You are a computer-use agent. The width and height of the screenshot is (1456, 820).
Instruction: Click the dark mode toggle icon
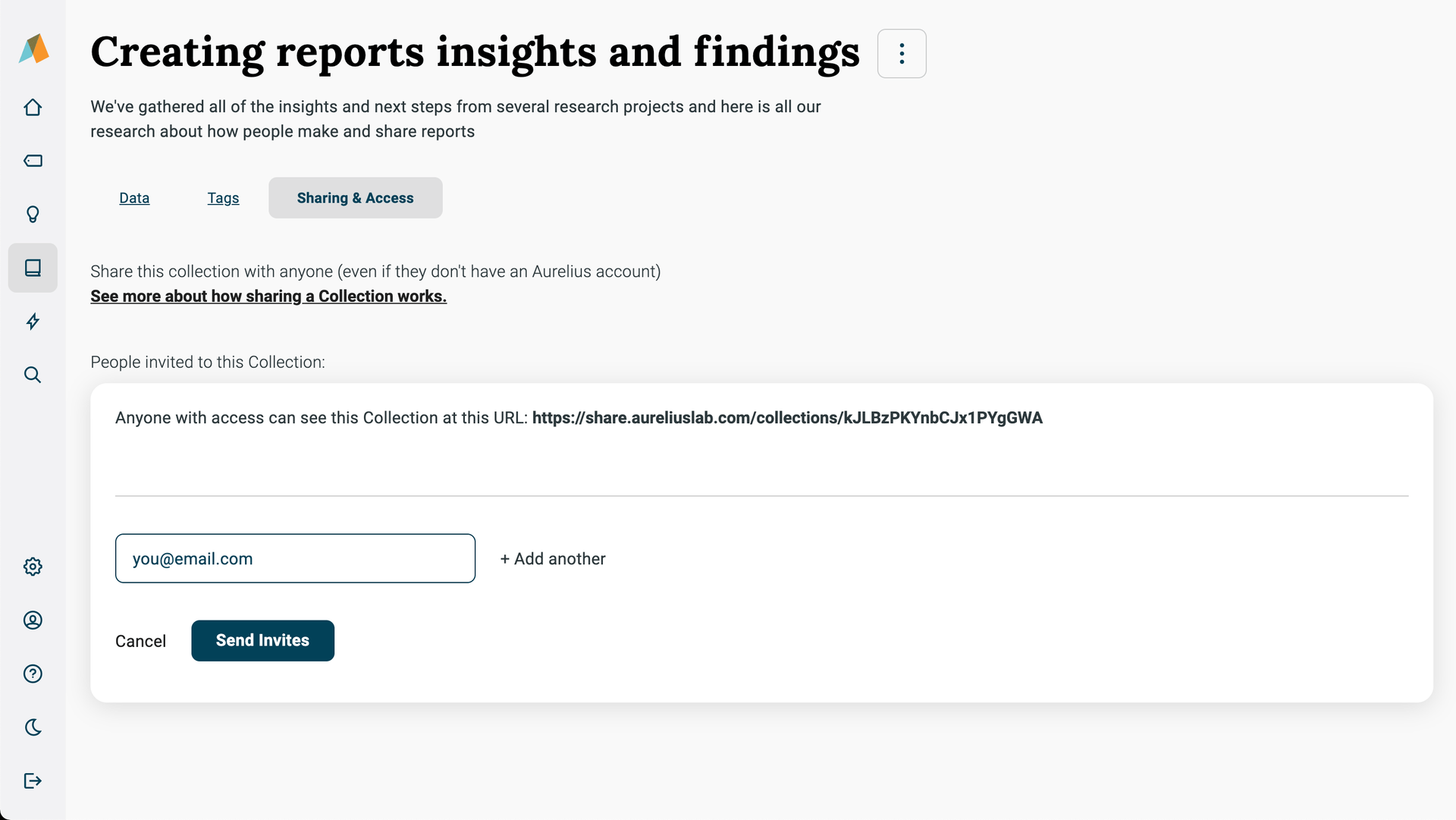tap(32, 728)
